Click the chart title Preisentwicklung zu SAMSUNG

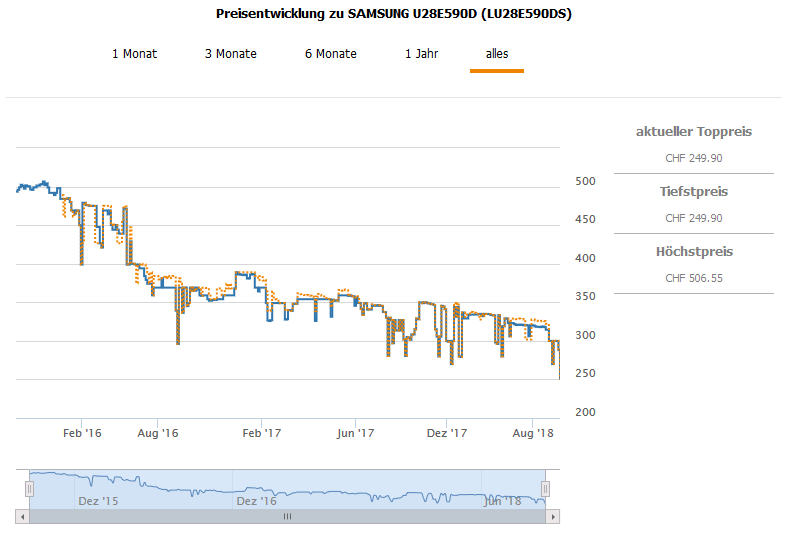pos(394,14)
